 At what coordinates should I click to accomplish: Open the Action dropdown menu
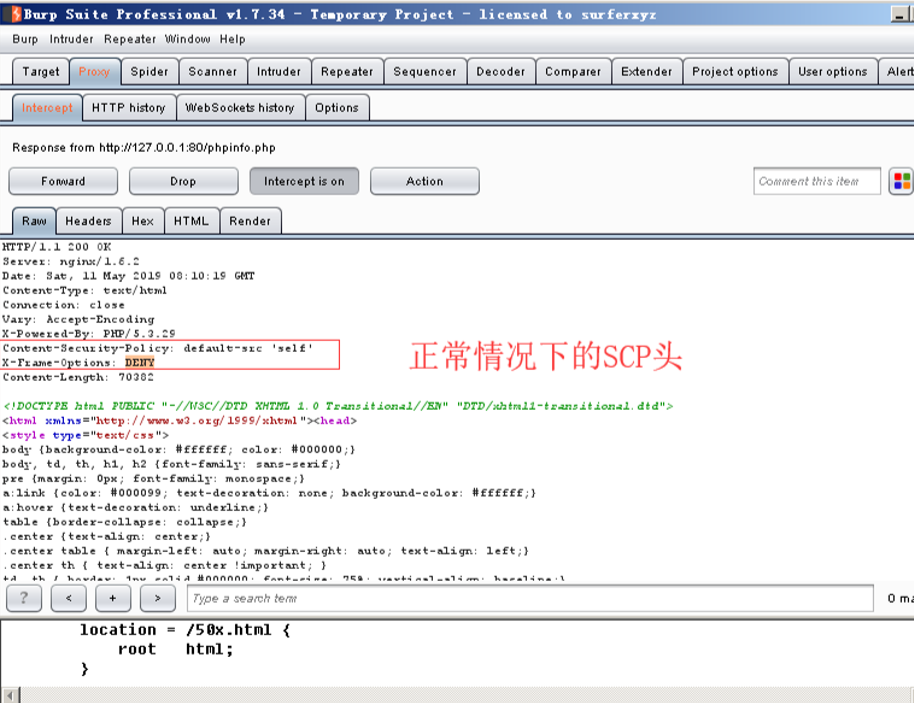(424, 181)
